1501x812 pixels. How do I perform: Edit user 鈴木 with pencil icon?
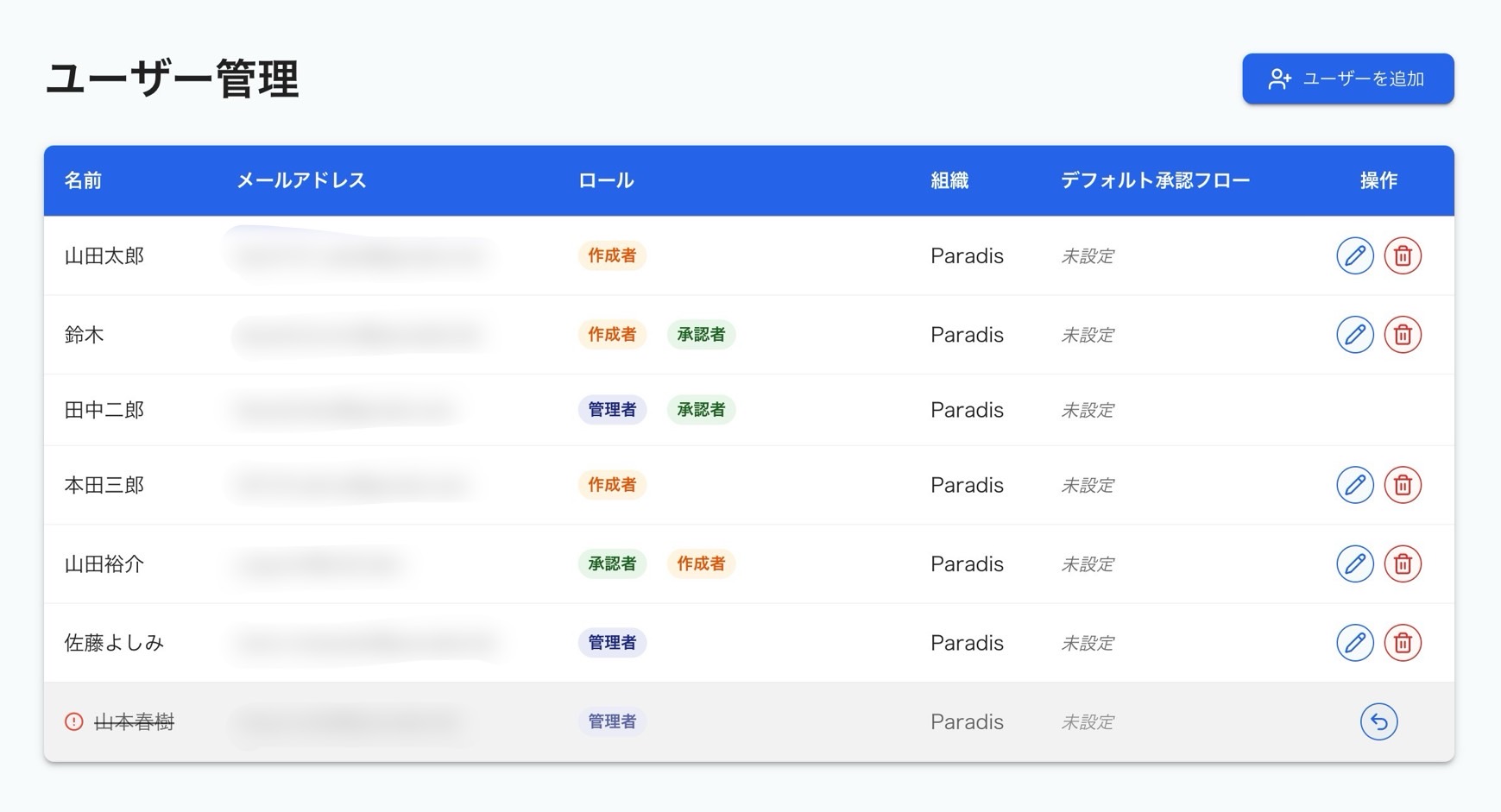pos(1354,334)
